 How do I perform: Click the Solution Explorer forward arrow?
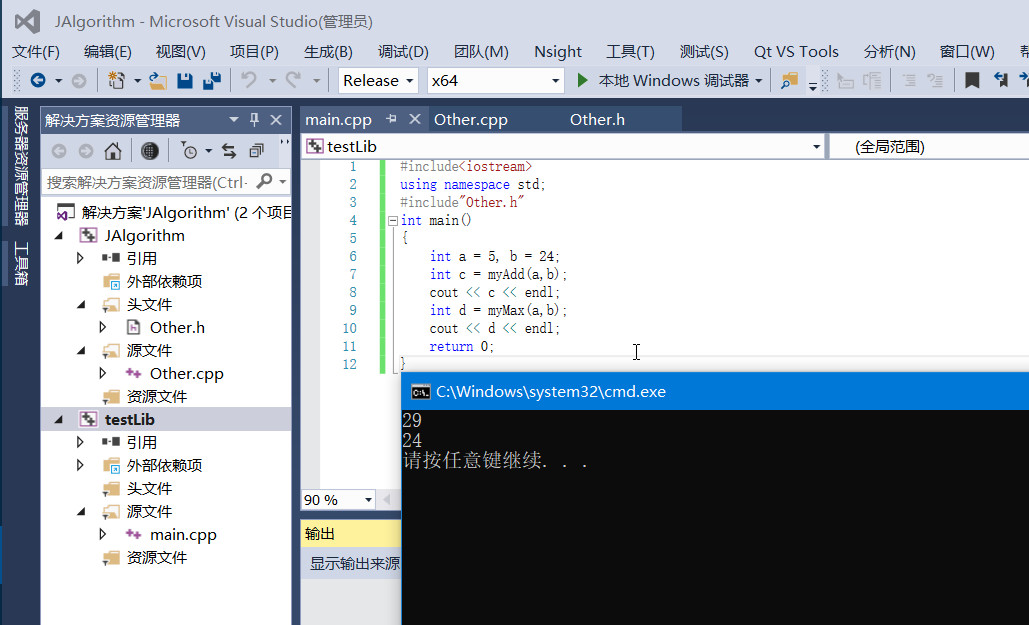click(86, 152)
